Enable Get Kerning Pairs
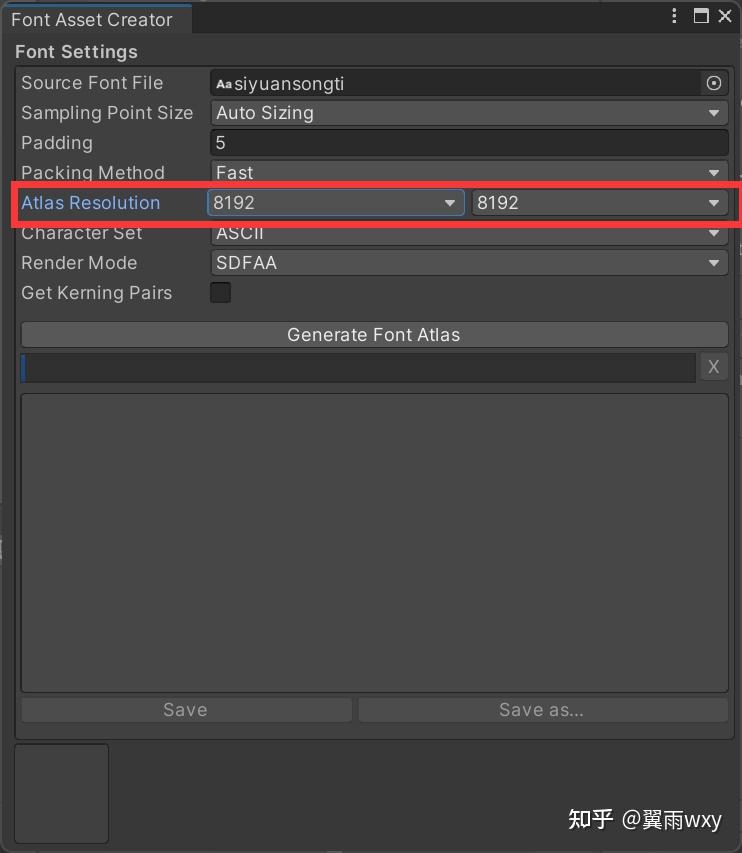 click(x=220, y=293)
